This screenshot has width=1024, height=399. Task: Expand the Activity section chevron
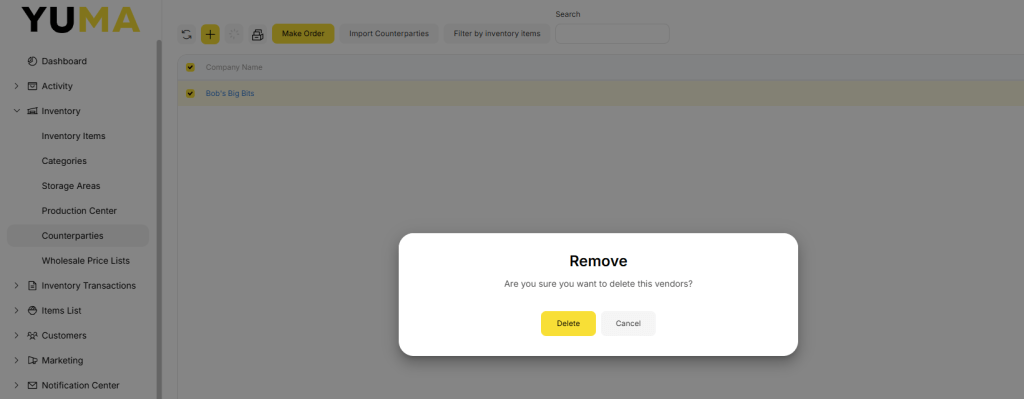click(x=16, y=86)
